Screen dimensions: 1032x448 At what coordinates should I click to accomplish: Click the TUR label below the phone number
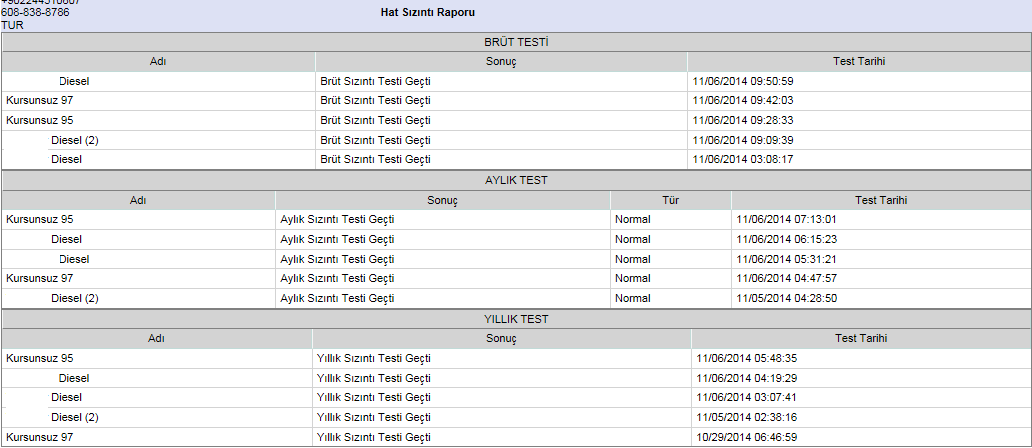(x=13, y=26)
